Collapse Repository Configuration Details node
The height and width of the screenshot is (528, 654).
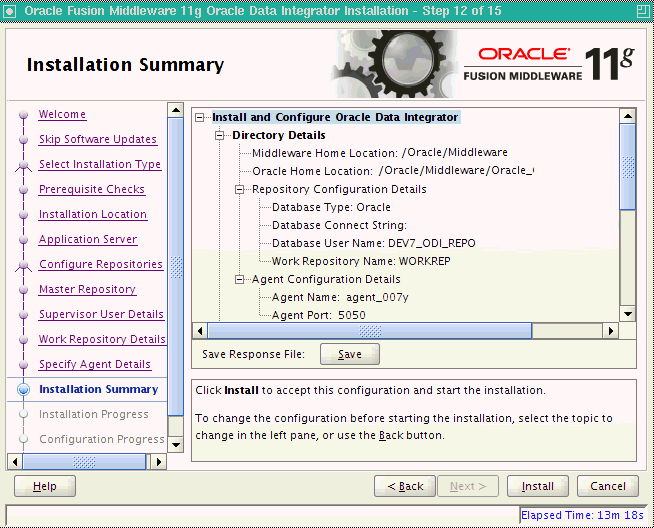coord(239,190)
